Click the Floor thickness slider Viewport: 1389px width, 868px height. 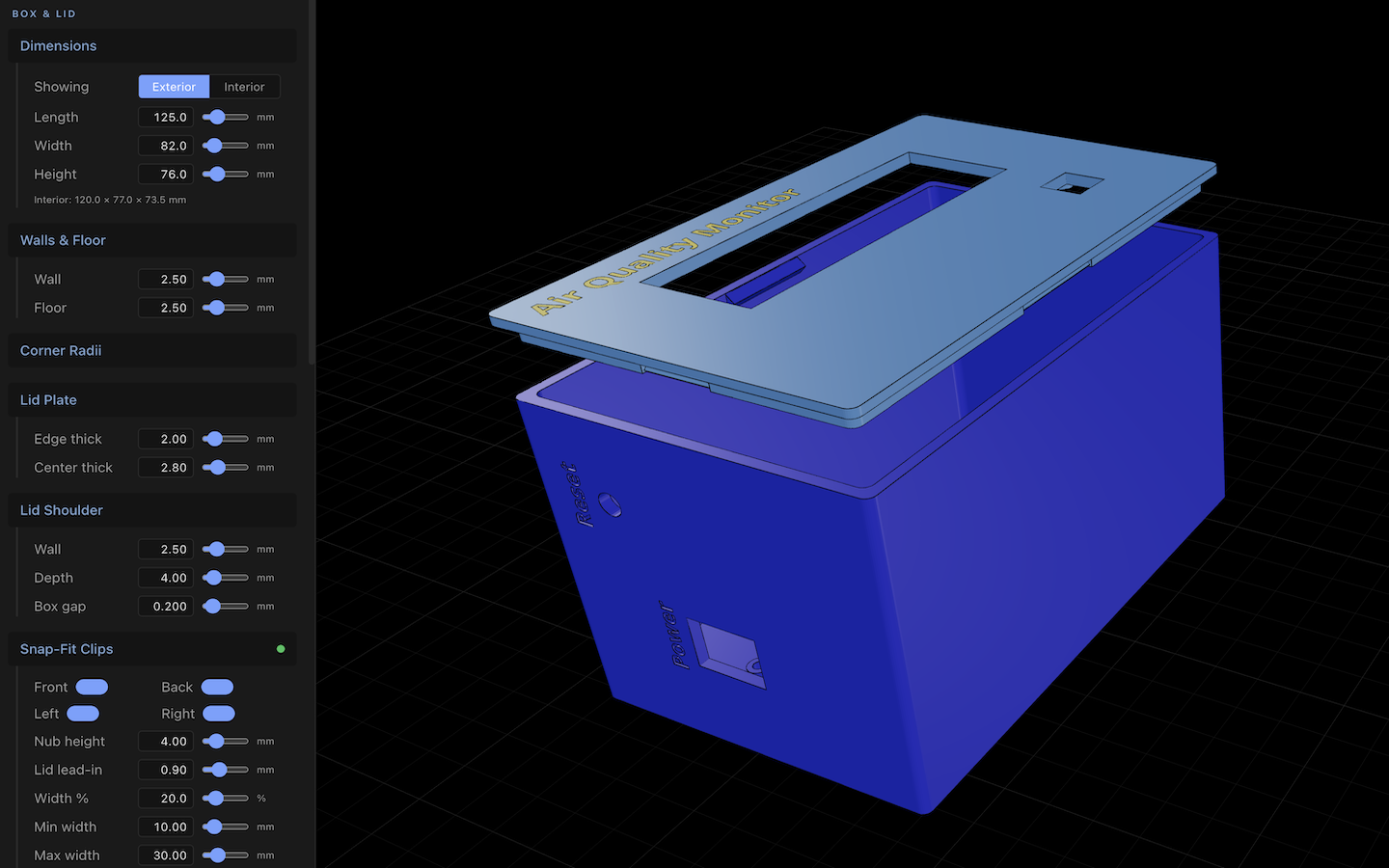pos(226,308)
